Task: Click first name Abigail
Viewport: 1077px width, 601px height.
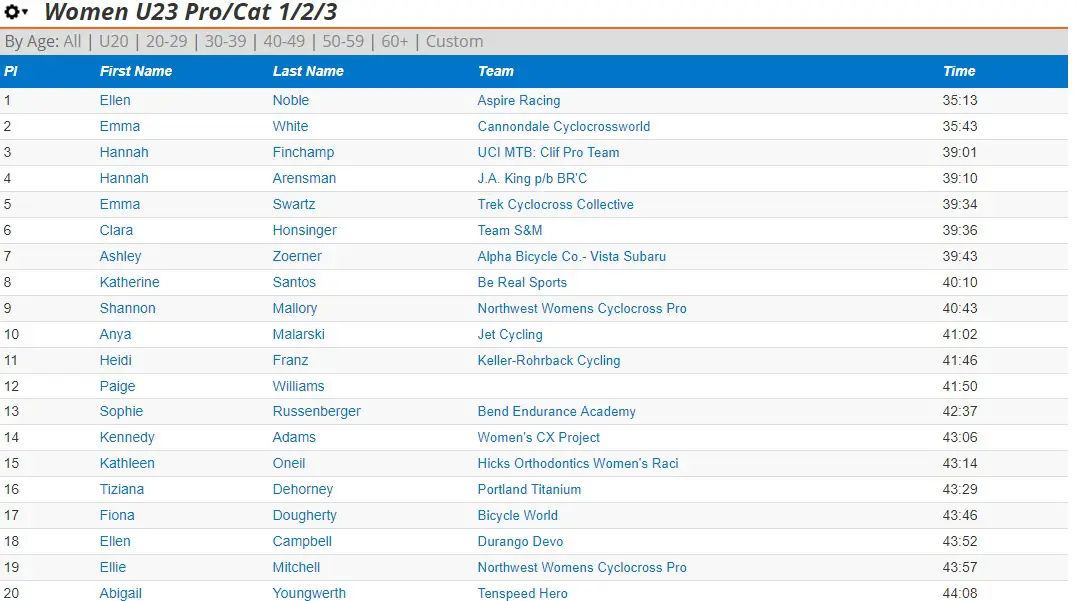Action: coord(120,593)
